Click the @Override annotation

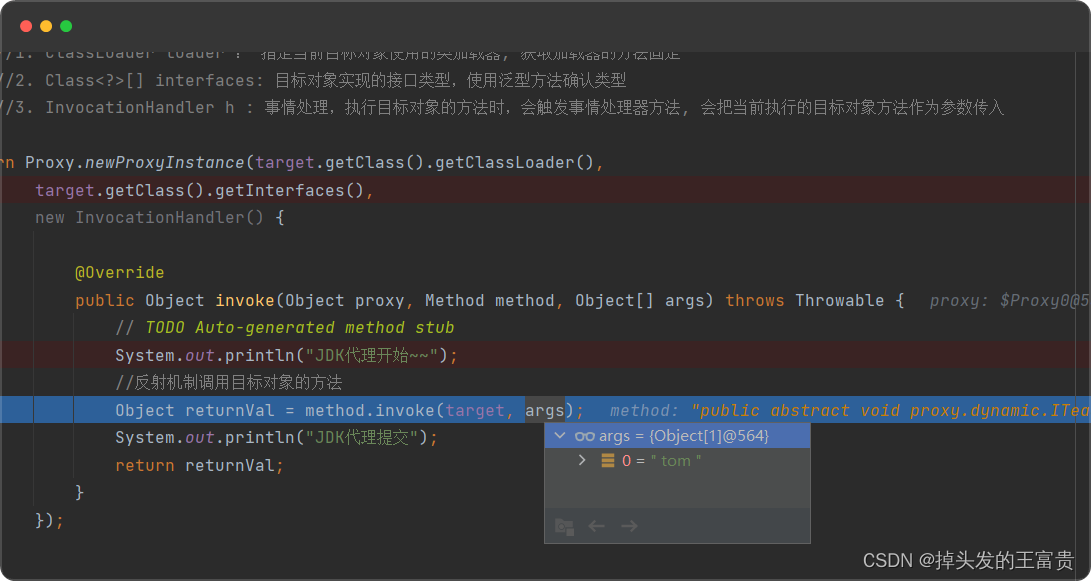point(119,273)
